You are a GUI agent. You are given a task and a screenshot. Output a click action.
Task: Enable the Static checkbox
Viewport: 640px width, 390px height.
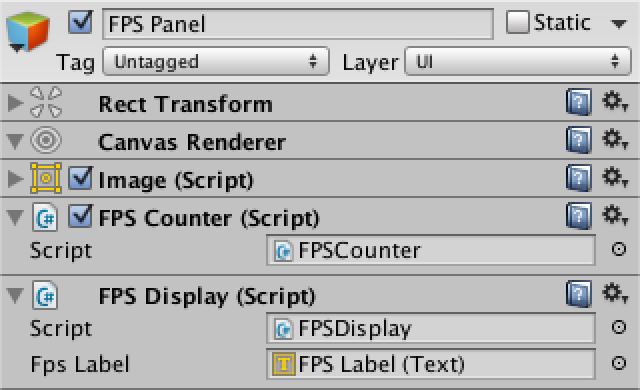(517, 22)
